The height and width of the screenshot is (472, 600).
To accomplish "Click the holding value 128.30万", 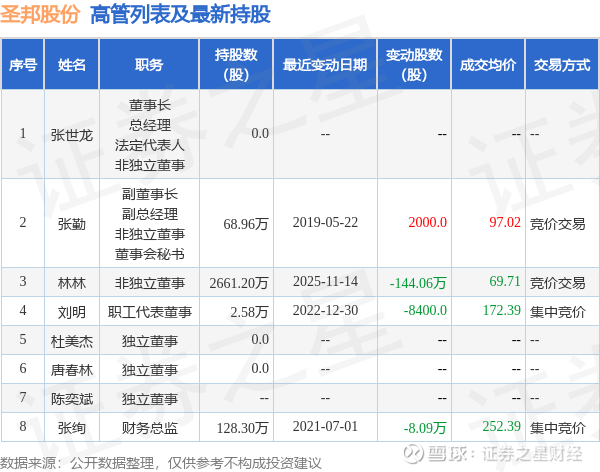I will tap(242, 428).
